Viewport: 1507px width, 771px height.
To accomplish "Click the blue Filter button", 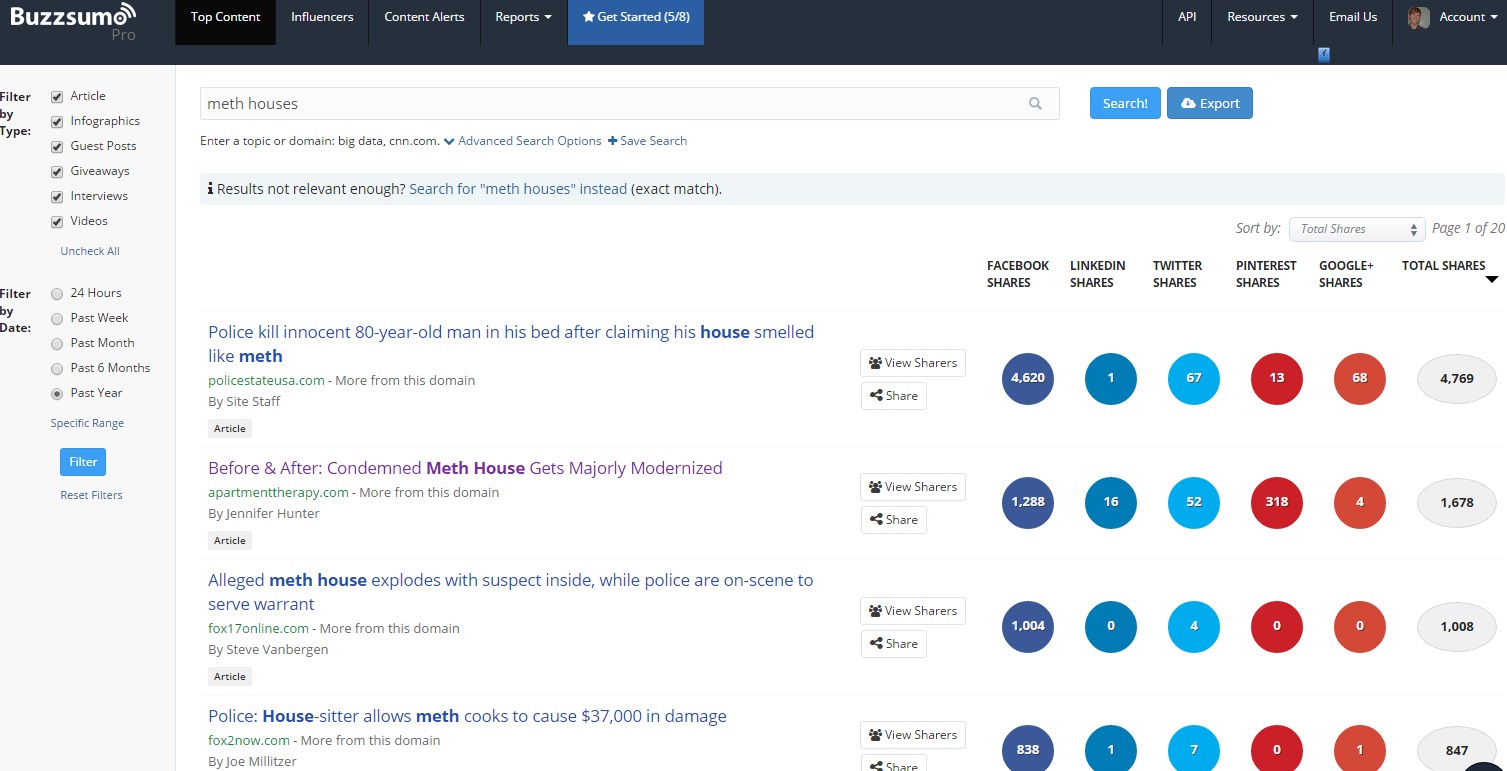I will click(83, 462).
